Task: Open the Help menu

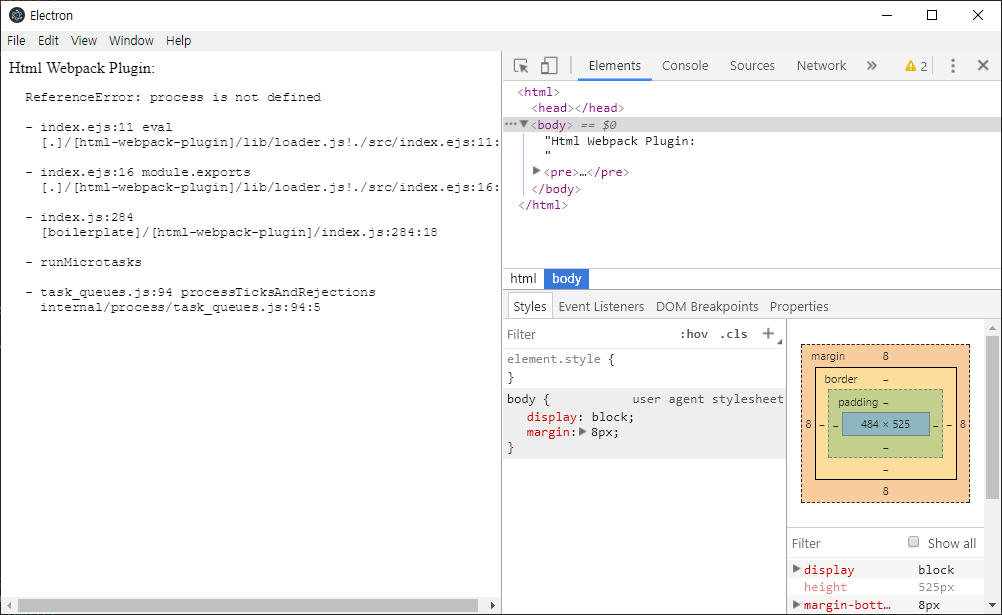Action: 178,40
